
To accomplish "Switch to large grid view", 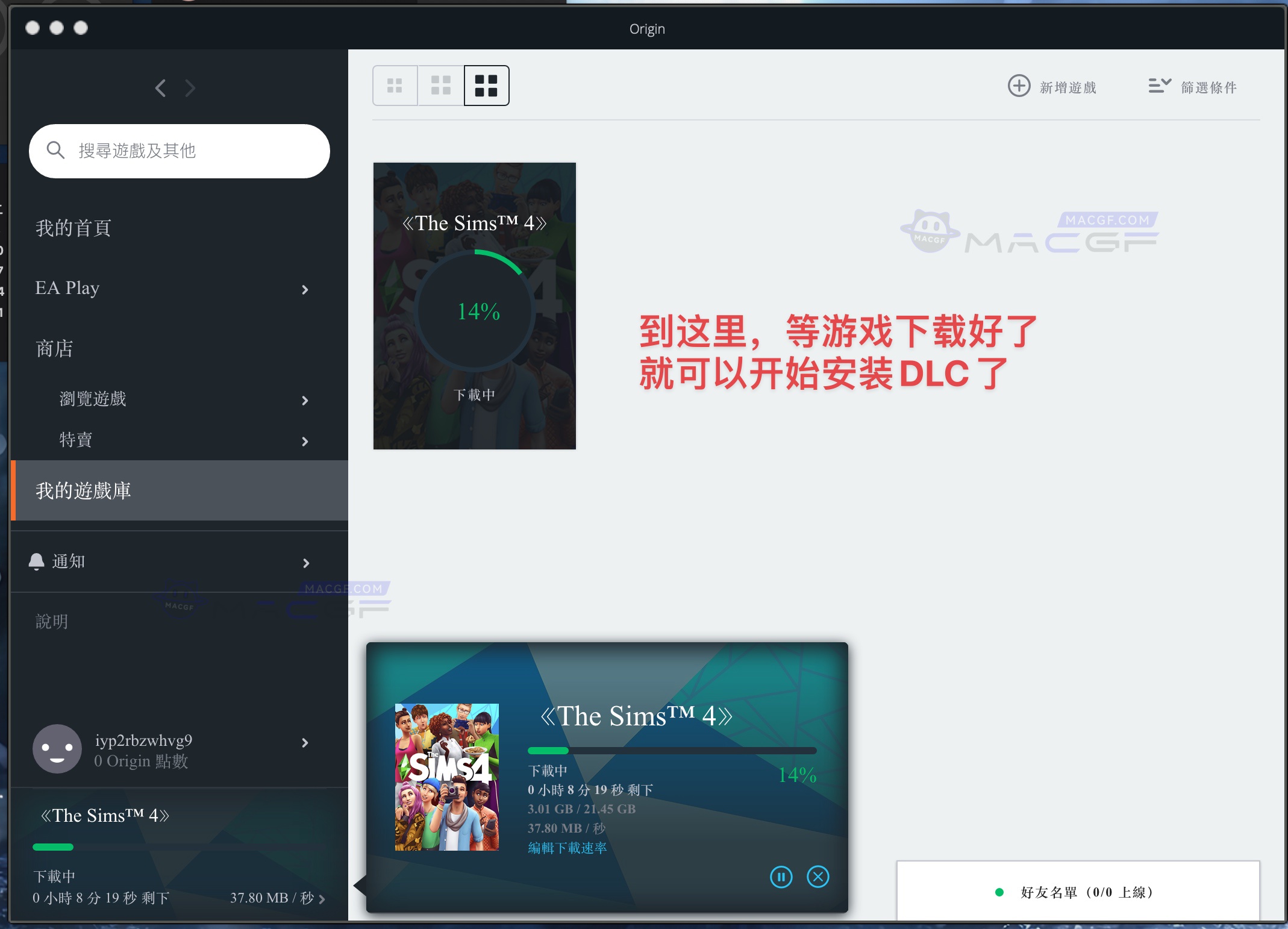I will click(486, 86).
